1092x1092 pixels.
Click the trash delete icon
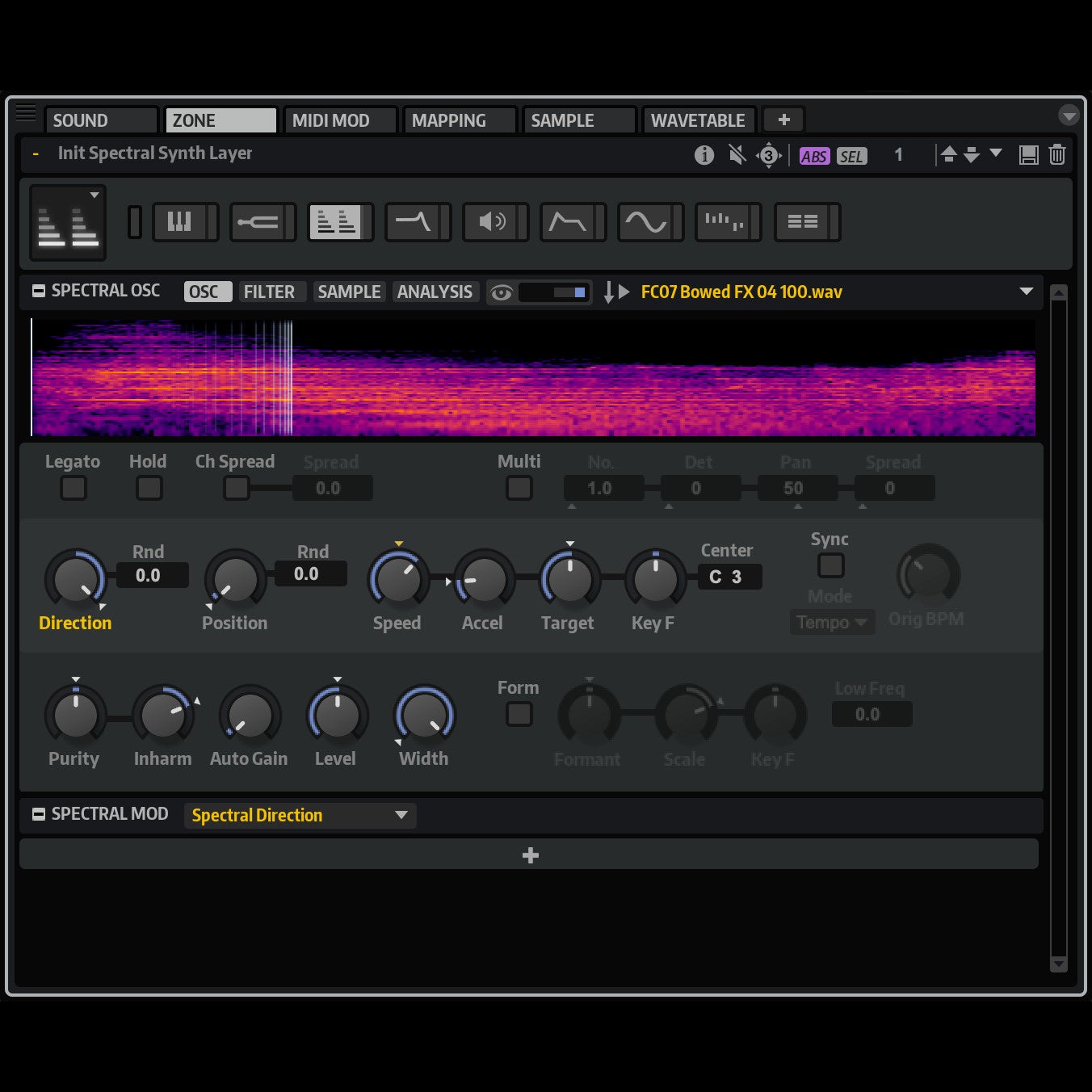pos(1056,155)
